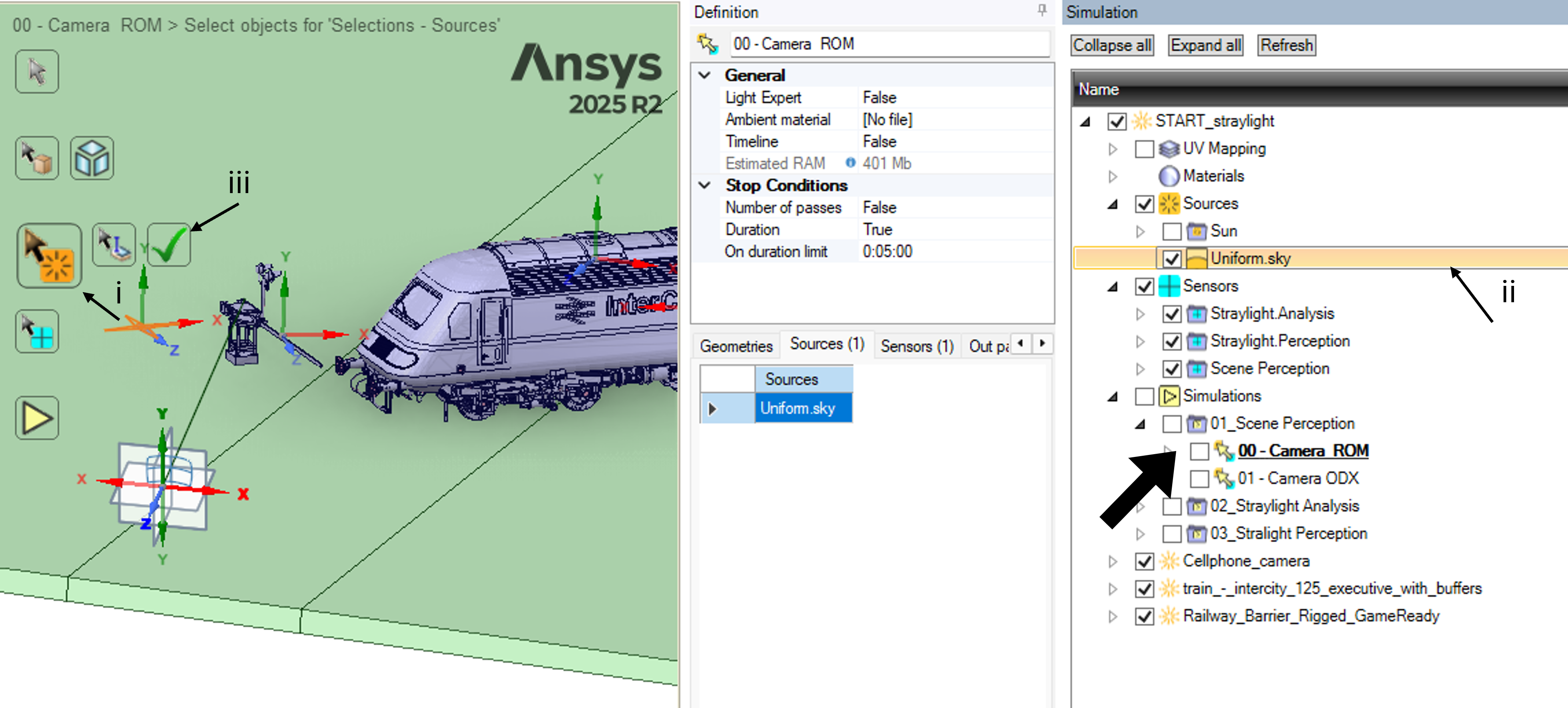Select the 01 - Camera ODX simulation
Image resolution: width=1568 pixels, height=708 pixels.
1298,479
